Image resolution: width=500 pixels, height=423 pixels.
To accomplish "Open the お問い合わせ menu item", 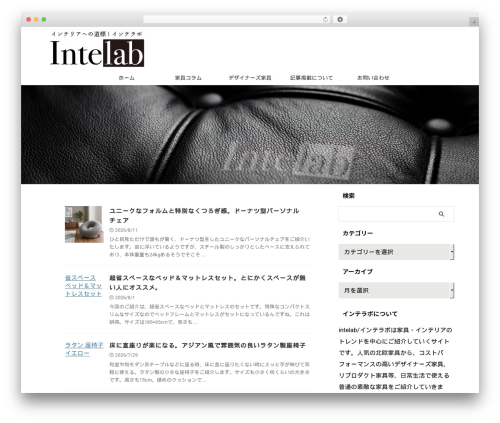I will click(373, 78).
